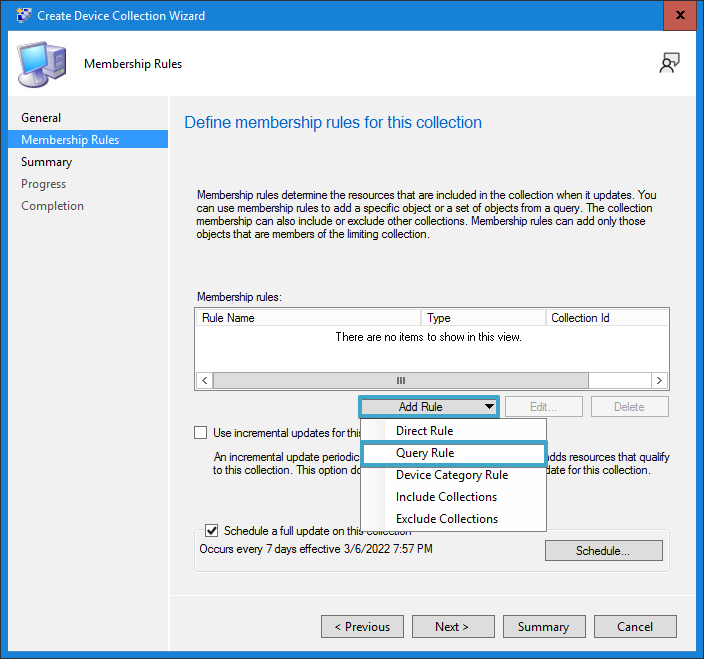The width and height of the screenshot is (704, 659).
Task: Sort by the Rule Name column header
Action: pyautogui.click(x=309, y=318)
